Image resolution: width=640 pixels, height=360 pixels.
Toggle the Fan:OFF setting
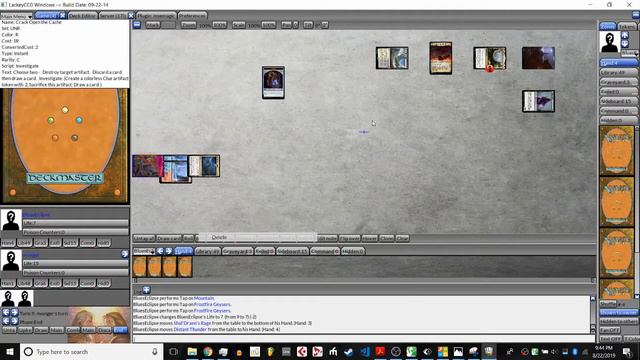pos(610,330)
